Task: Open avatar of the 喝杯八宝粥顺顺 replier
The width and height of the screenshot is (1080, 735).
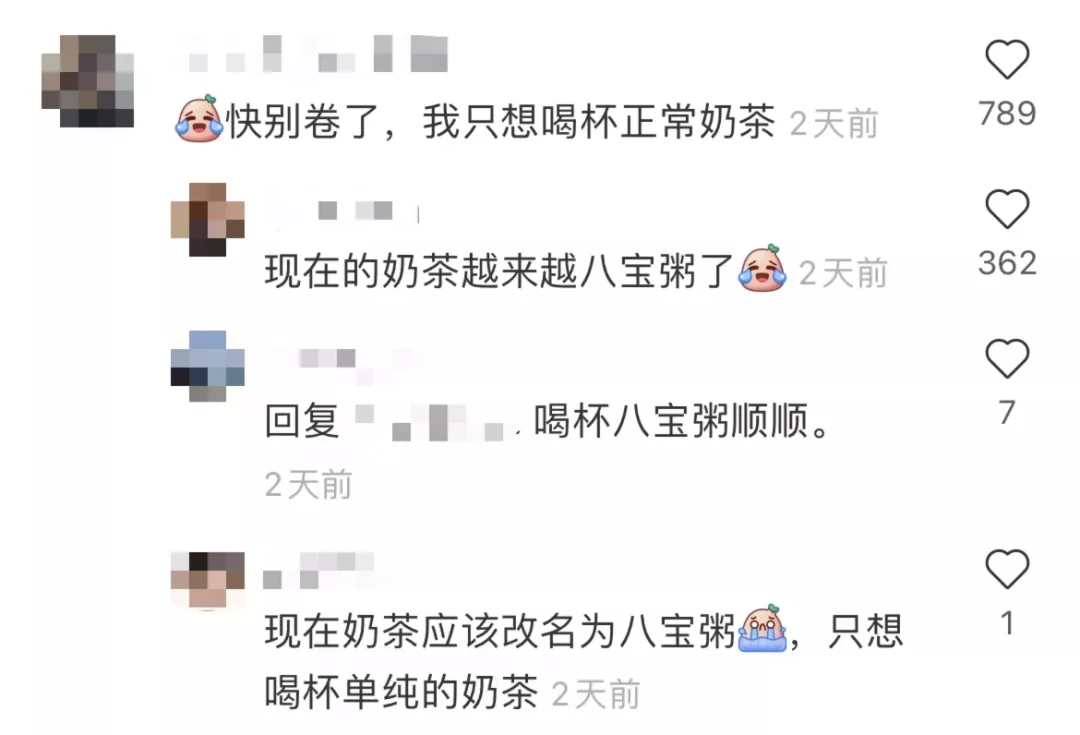Action: [207, 366]
